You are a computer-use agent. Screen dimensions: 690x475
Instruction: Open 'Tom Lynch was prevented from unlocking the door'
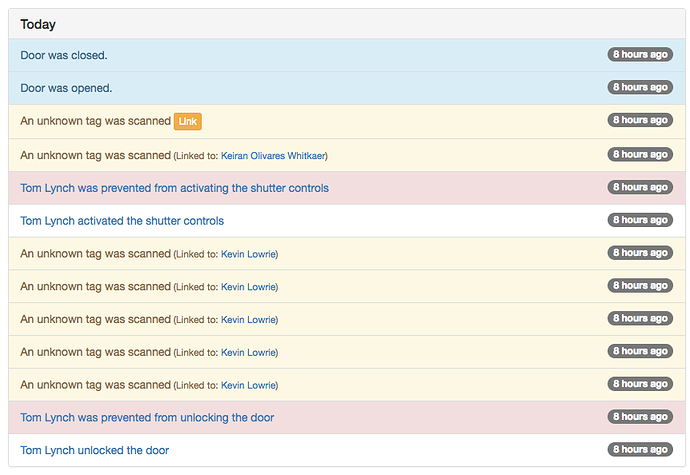(x=147, y=417)
